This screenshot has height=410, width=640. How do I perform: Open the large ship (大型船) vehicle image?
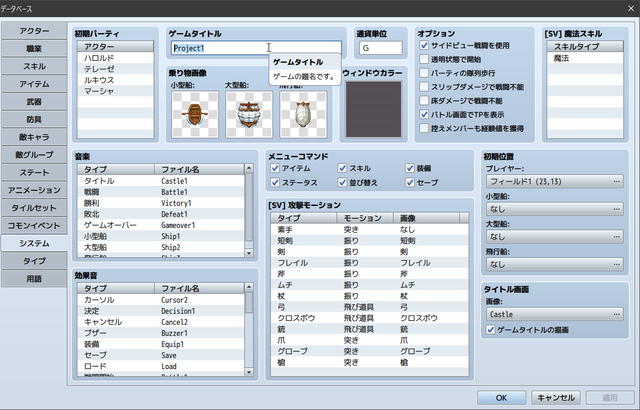pyautogui.click(x=249, y=115)
